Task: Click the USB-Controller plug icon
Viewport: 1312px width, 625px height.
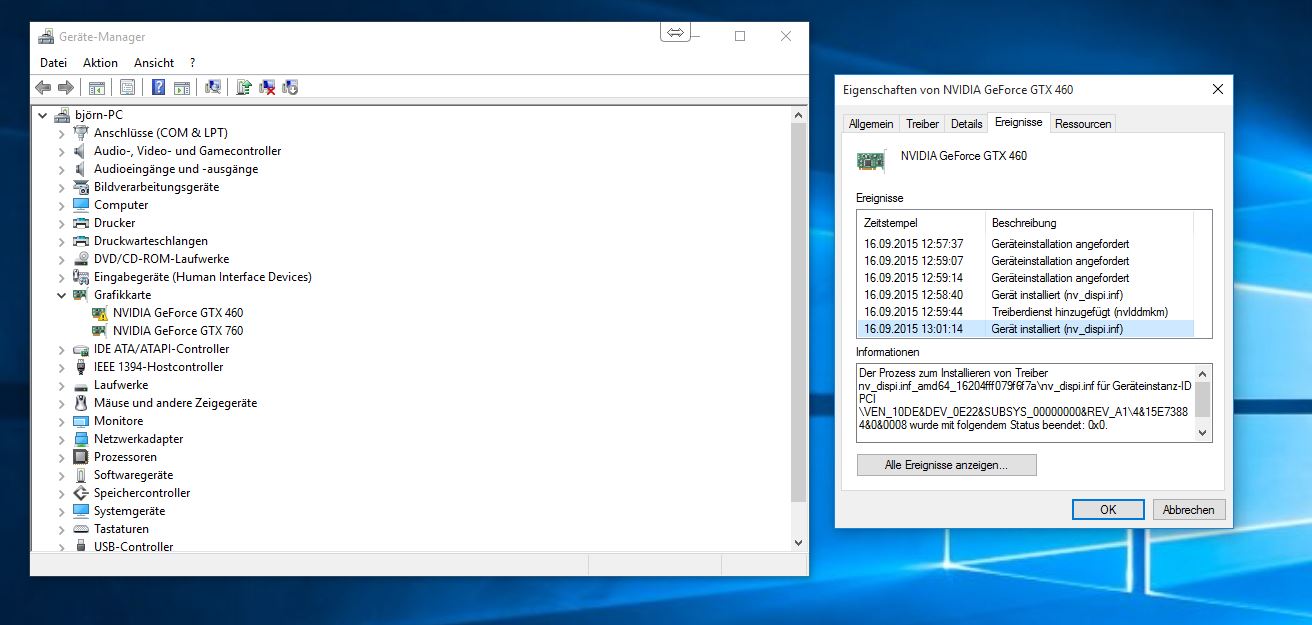Action: [81, 547]
